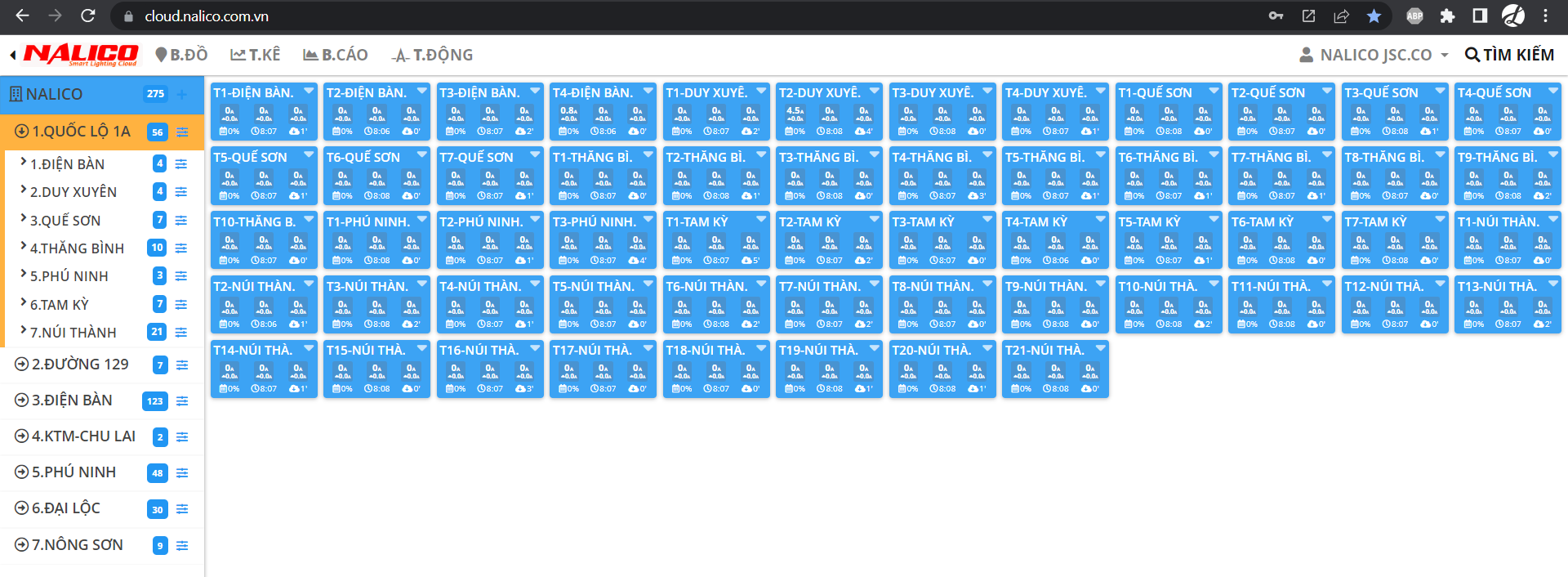
Task: Click the bookmark star in address bar
Action: [1374, 16]
